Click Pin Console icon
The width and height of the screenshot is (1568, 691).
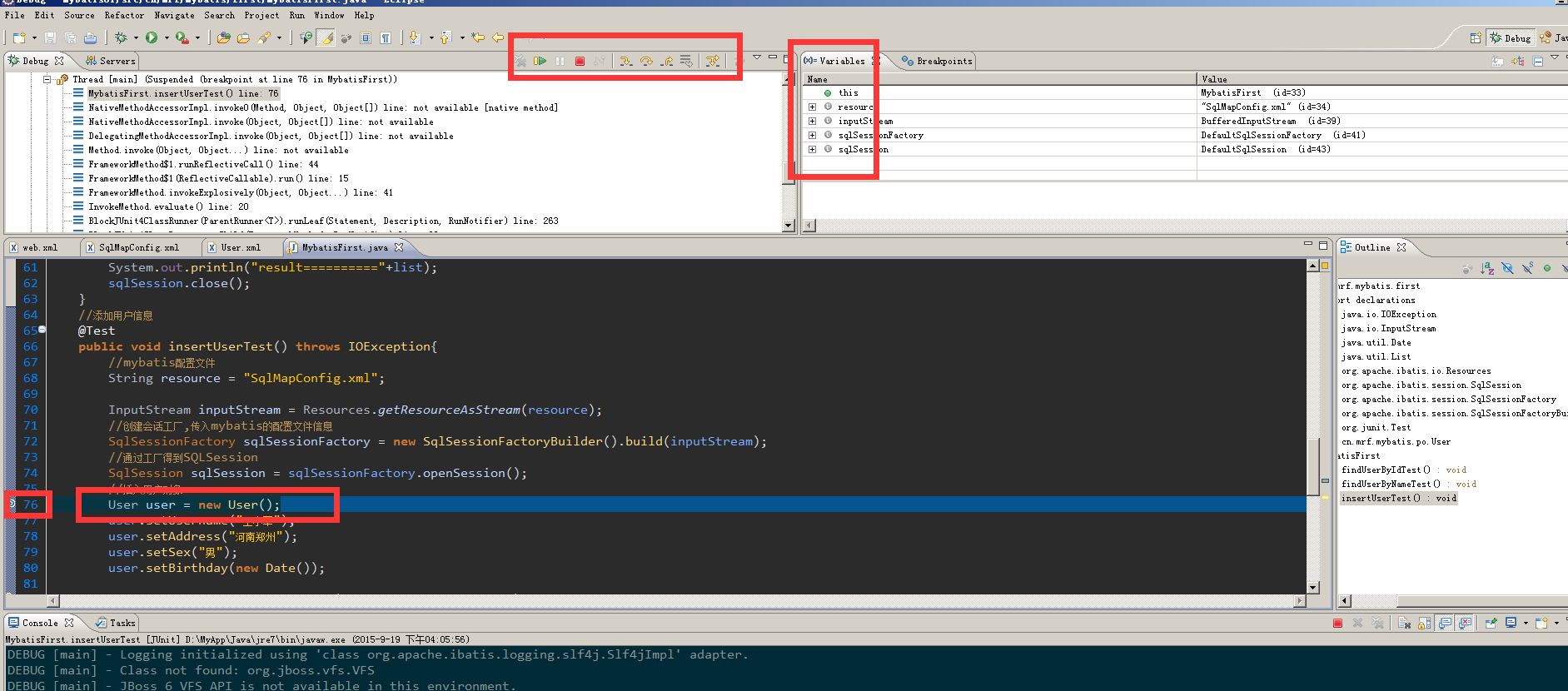1491,623
